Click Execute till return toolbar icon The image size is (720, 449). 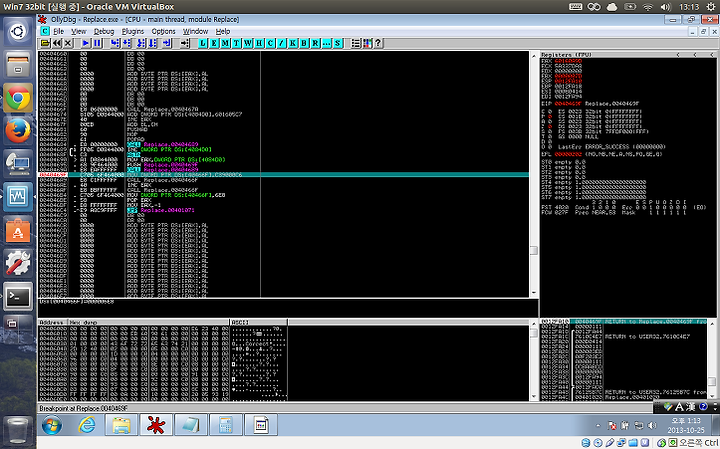(x=167, y=43)
